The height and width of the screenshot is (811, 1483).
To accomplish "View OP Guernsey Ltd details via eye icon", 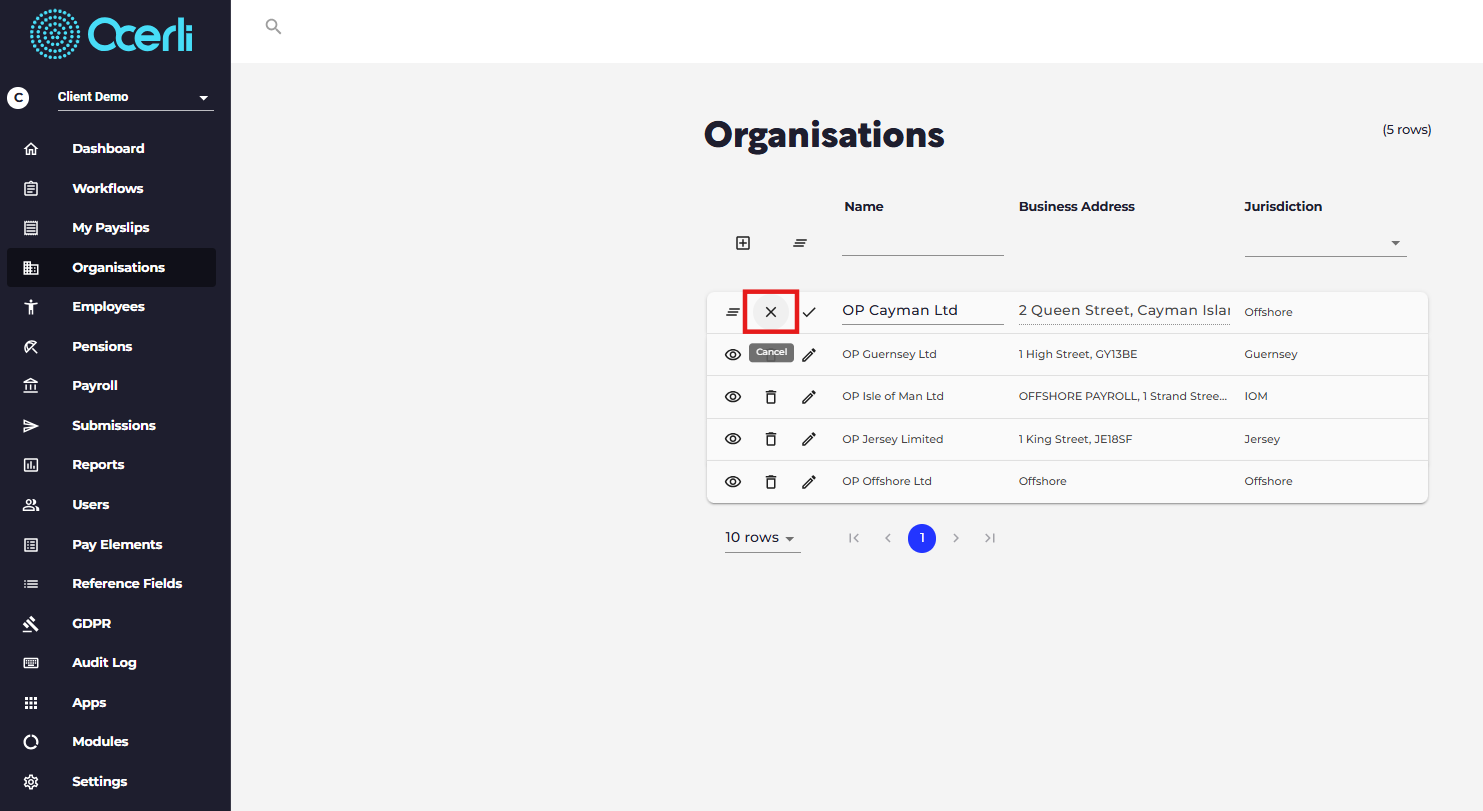I will pos(733,354).
